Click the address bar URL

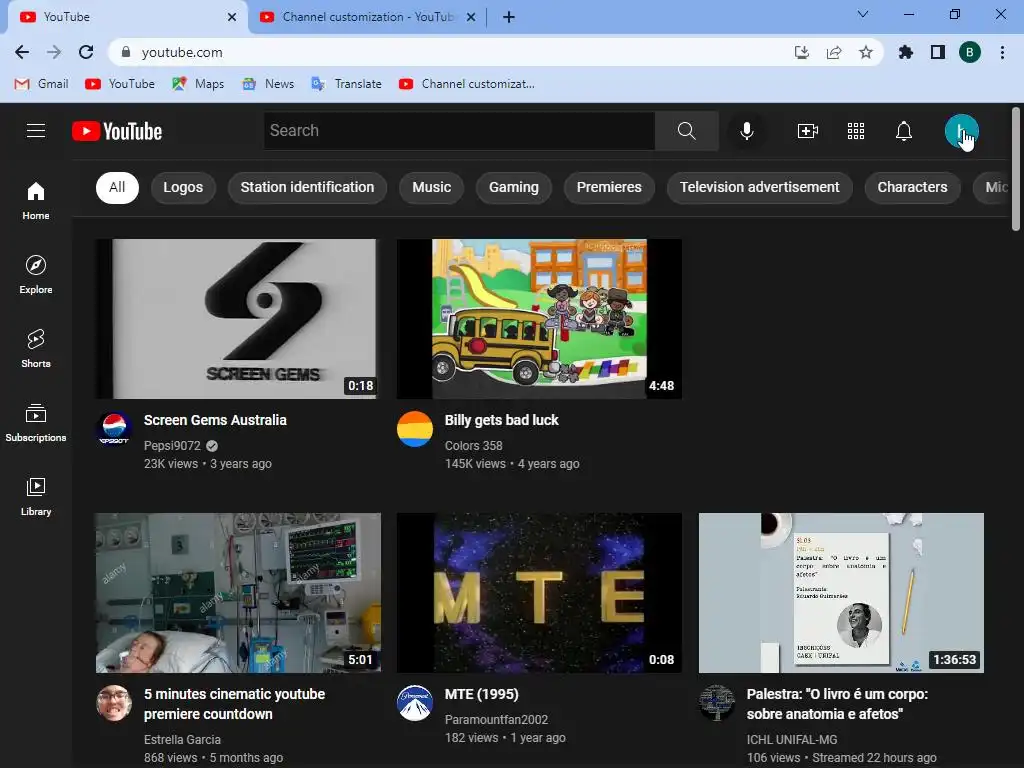tap(182, 52)
